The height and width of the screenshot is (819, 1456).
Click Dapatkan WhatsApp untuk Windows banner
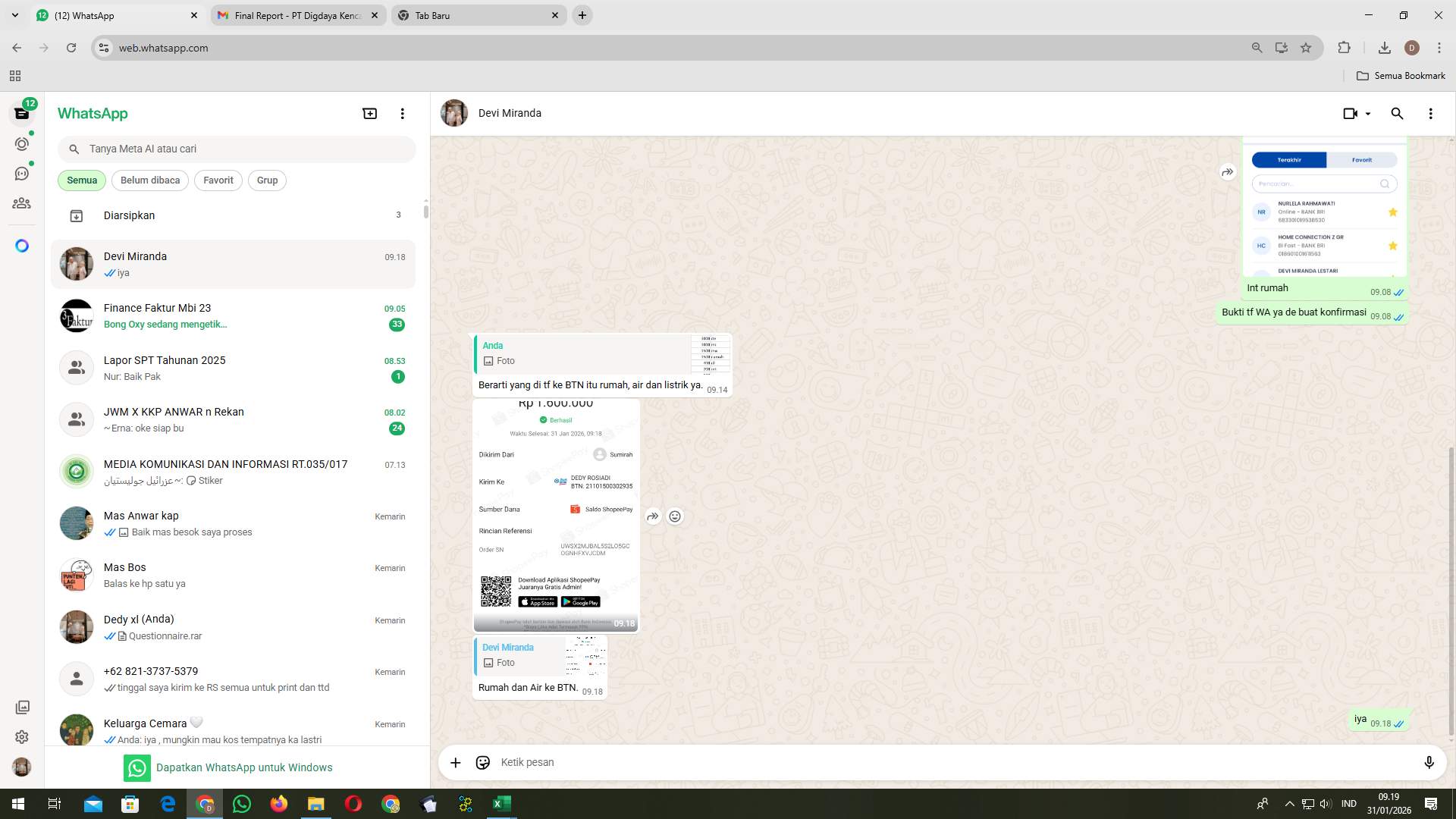click(x=243, y=767)
